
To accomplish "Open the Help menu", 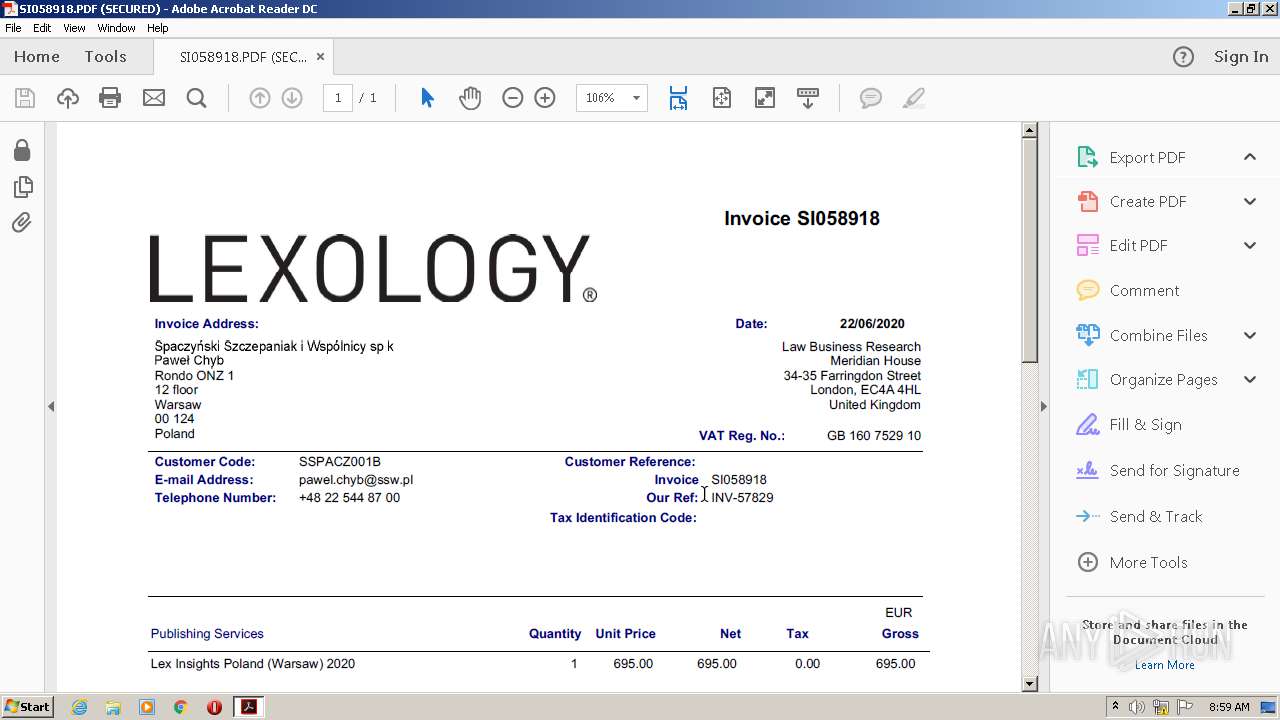I will click(158, 28).
